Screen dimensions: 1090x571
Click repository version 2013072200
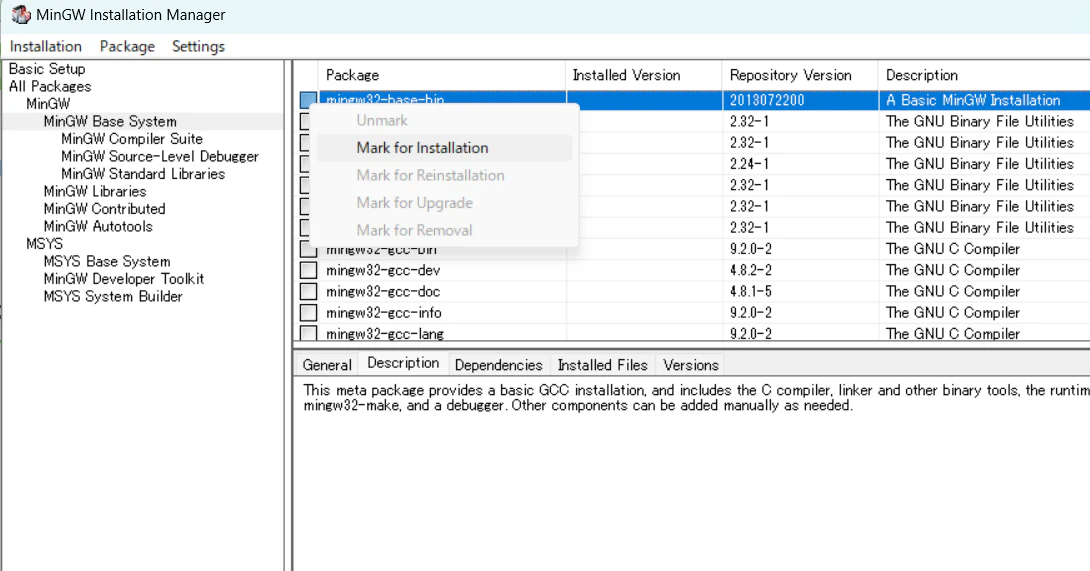767,100
